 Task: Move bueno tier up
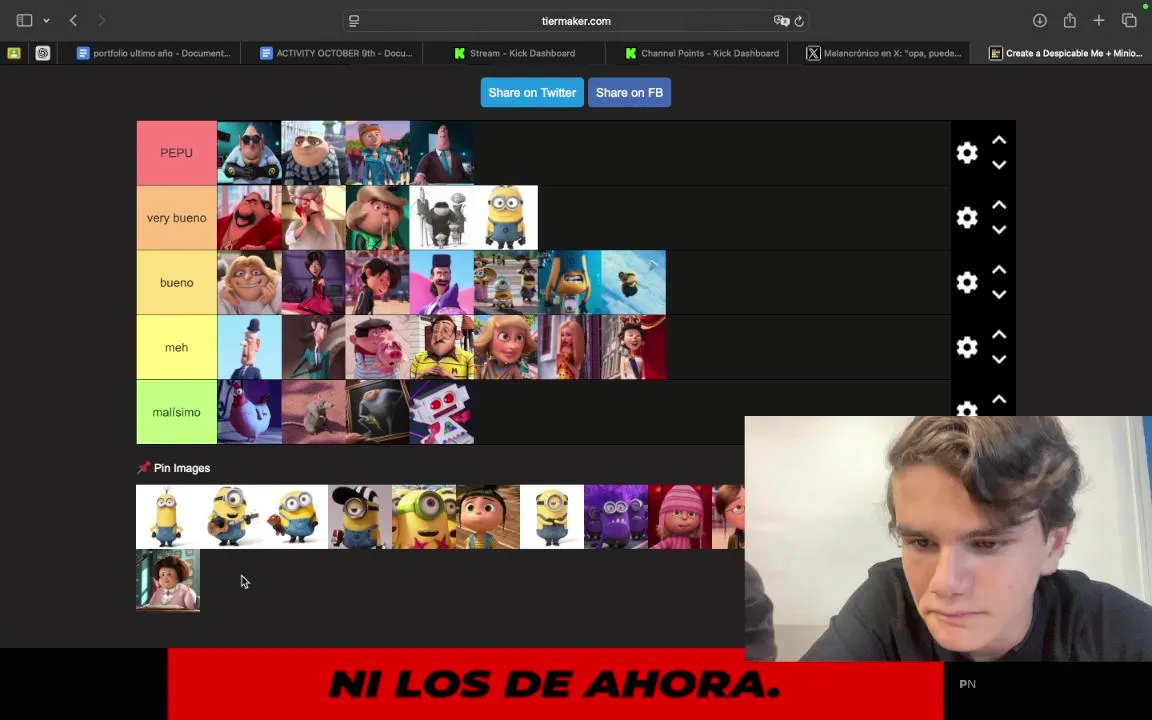pos(998,270)
